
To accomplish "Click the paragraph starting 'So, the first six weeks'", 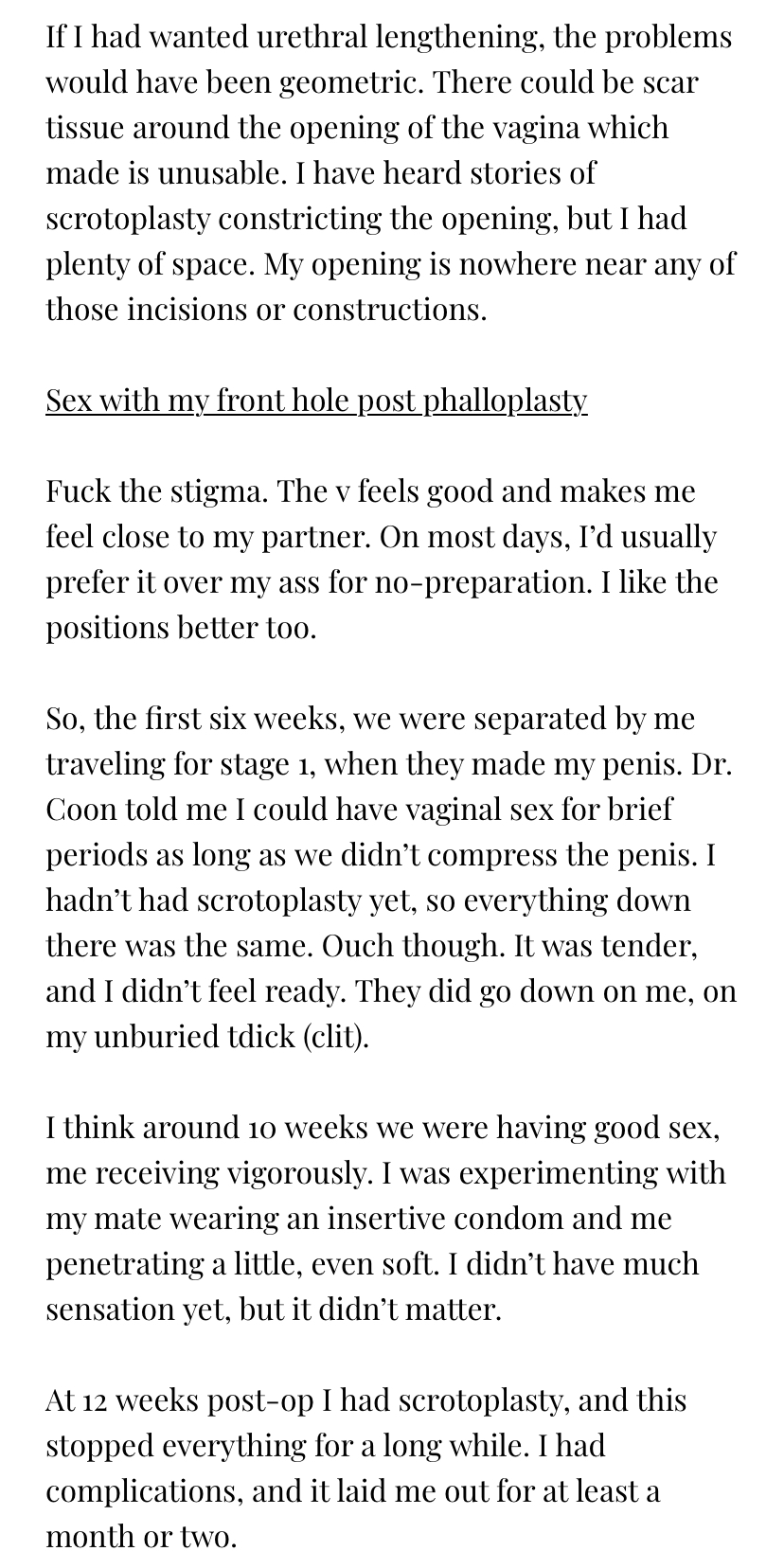I will pyautogui.click(x=390, y=878).
